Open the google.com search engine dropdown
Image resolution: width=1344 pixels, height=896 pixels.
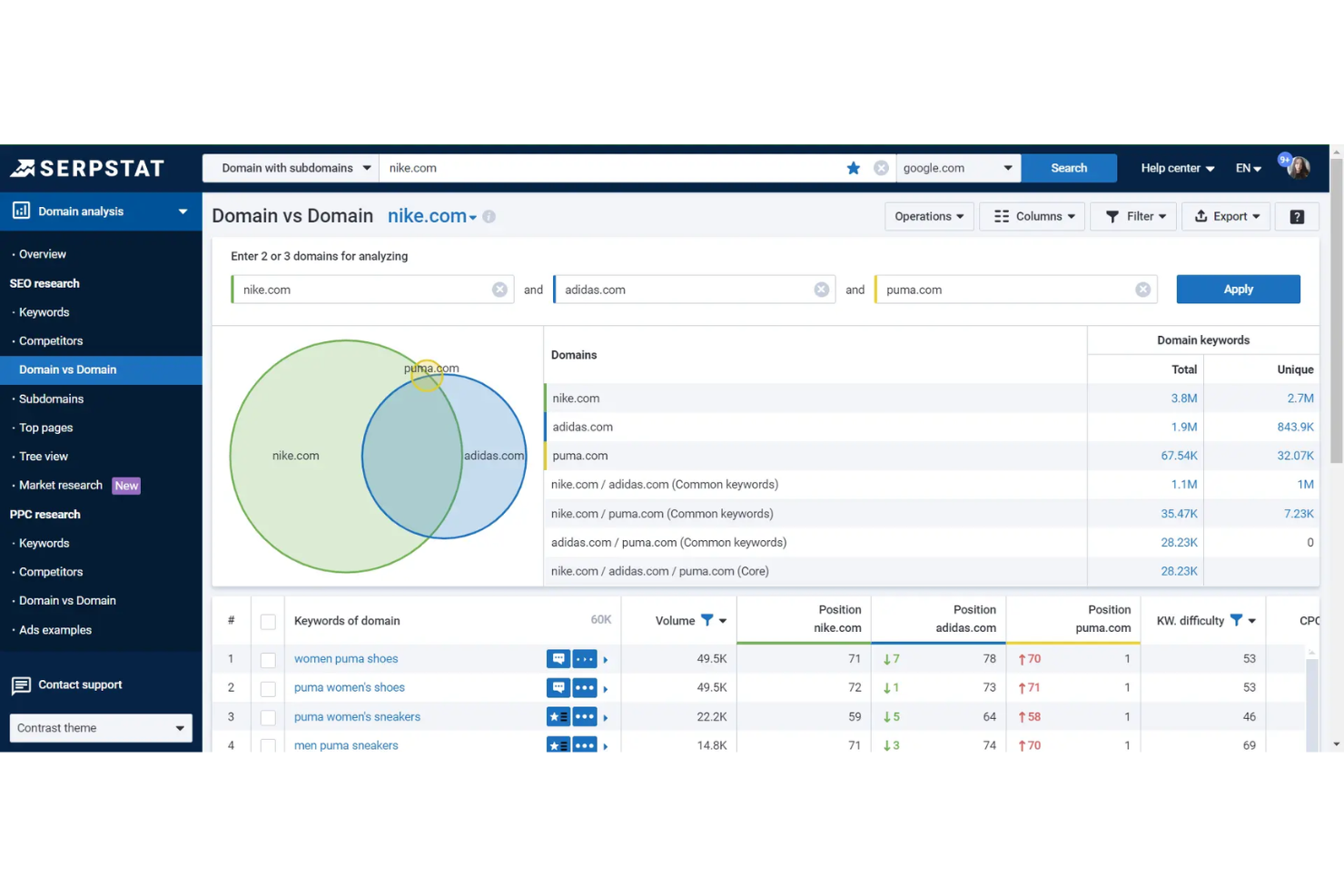click(958, 167)
